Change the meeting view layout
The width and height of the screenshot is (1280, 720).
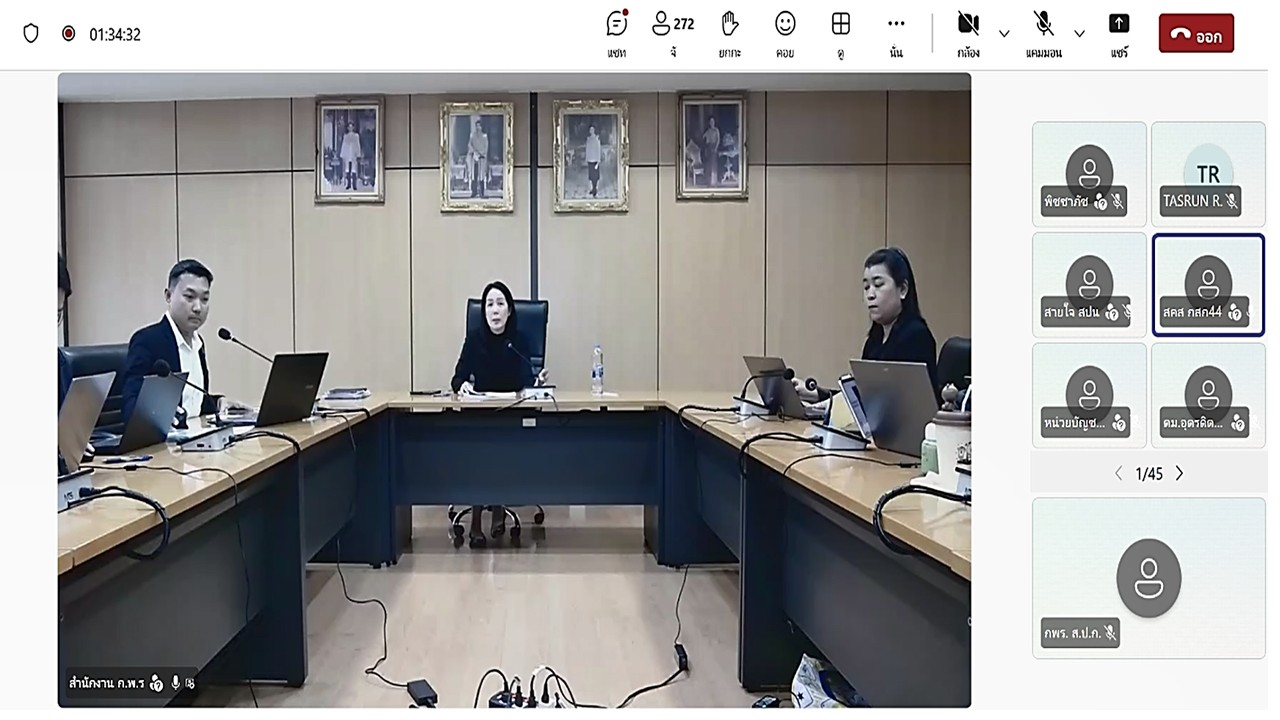[841, 33]
